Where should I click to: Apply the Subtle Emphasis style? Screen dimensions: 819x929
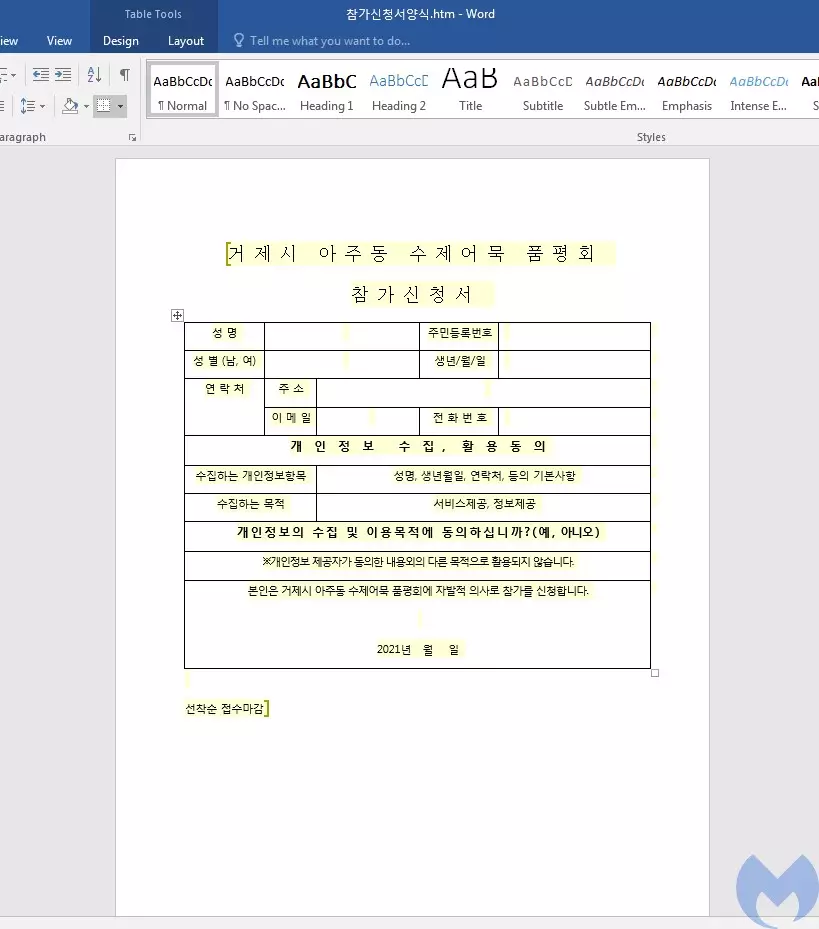click(x=613, y=90)
